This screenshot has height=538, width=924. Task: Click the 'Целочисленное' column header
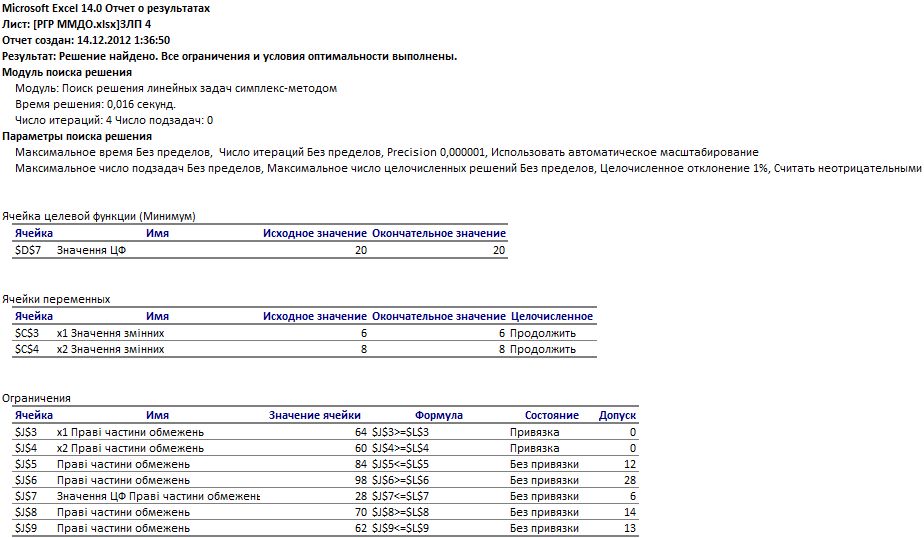[x=552, y=316]
